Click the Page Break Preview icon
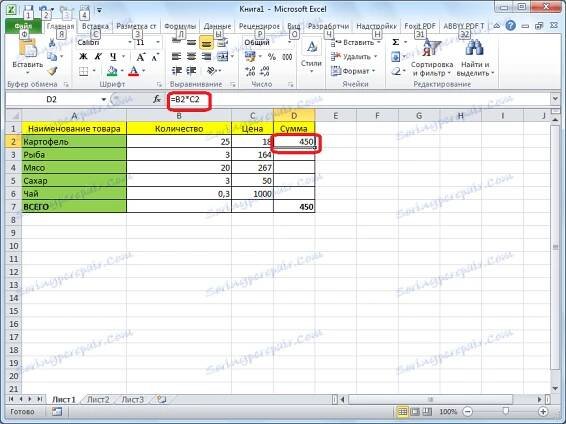Screen dimensions: 566x424 427,411
